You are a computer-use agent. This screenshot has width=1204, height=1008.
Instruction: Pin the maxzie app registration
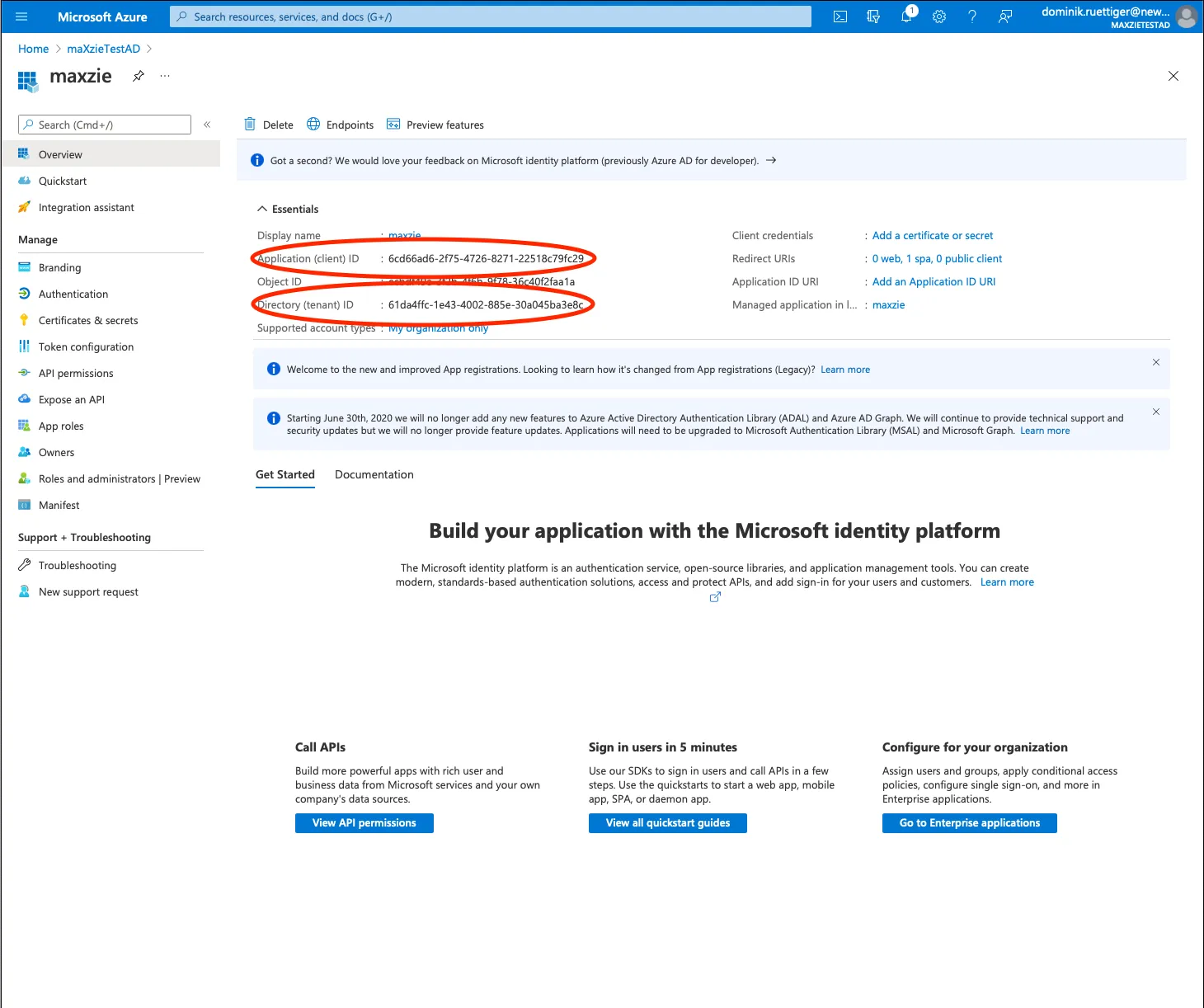tap(139, 76)
